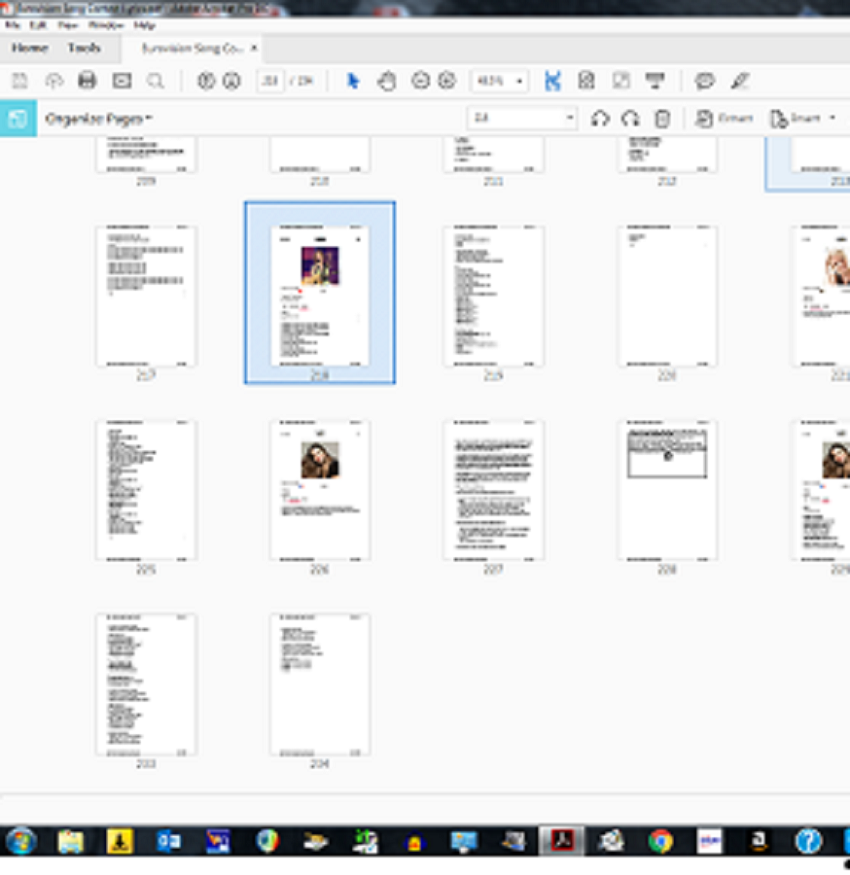
Task: Switch to the Home tab
Action: [30, 48]
